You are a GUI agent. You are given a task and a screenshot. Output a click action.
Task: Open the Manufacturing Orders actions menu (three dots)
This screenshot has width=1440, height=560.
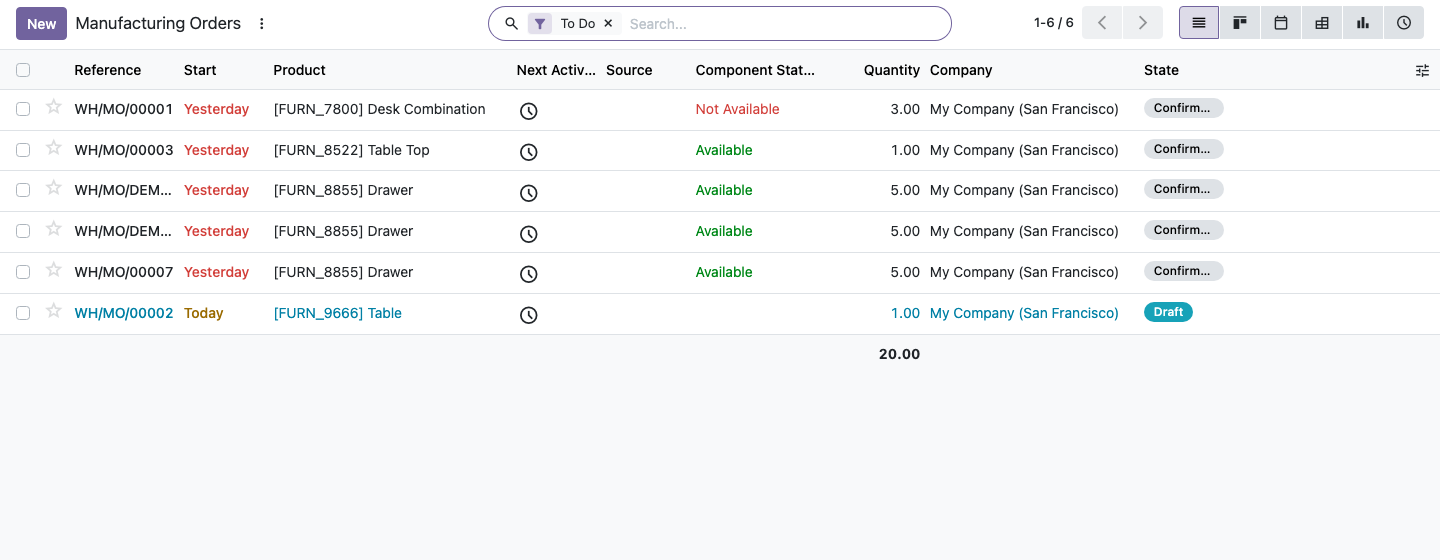262,23
